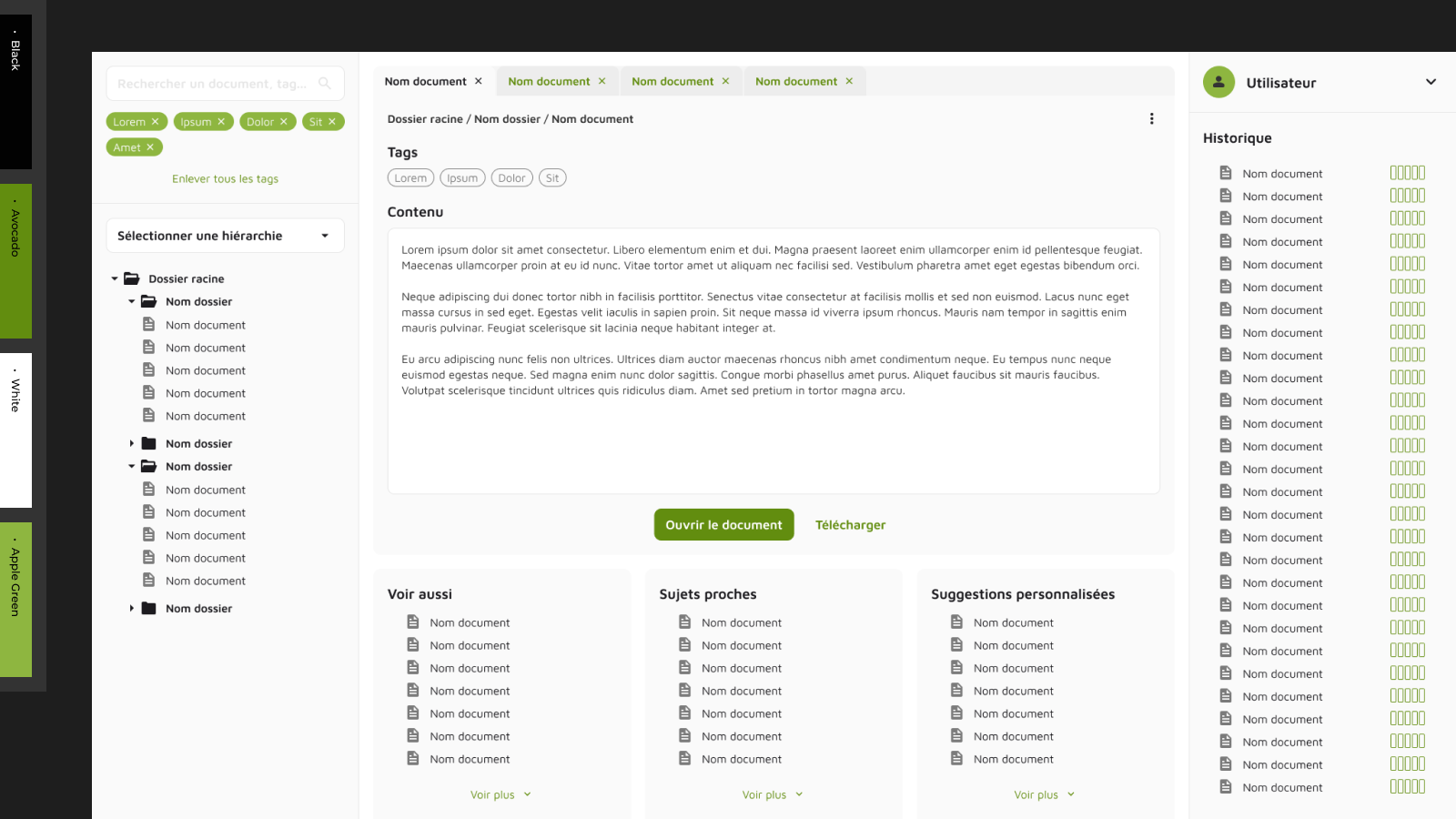Screen dimensions: 1456x819
Task: Click the search magnifier icon
Action: (x=325, y=84)
